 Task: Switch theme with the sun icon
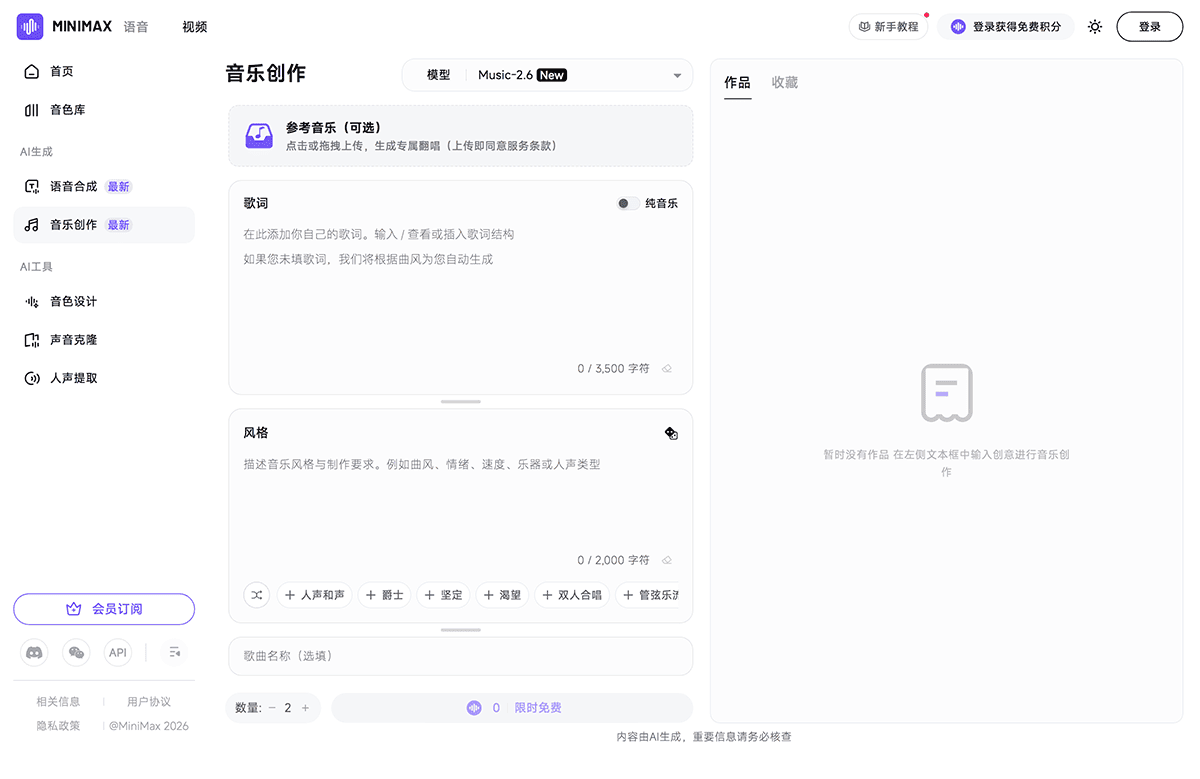coord(1095,27)
